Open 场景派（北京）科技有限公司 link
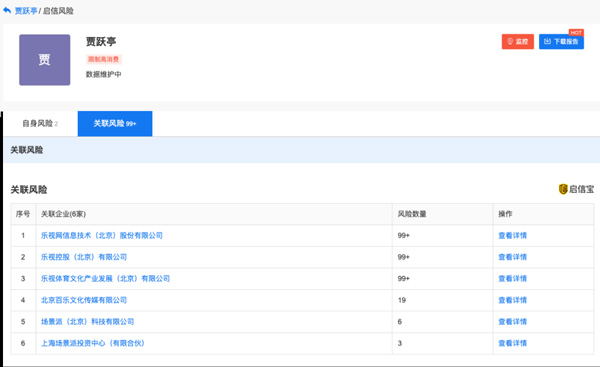Viewport: 600px width, 367px height. (x=88, y=321)
